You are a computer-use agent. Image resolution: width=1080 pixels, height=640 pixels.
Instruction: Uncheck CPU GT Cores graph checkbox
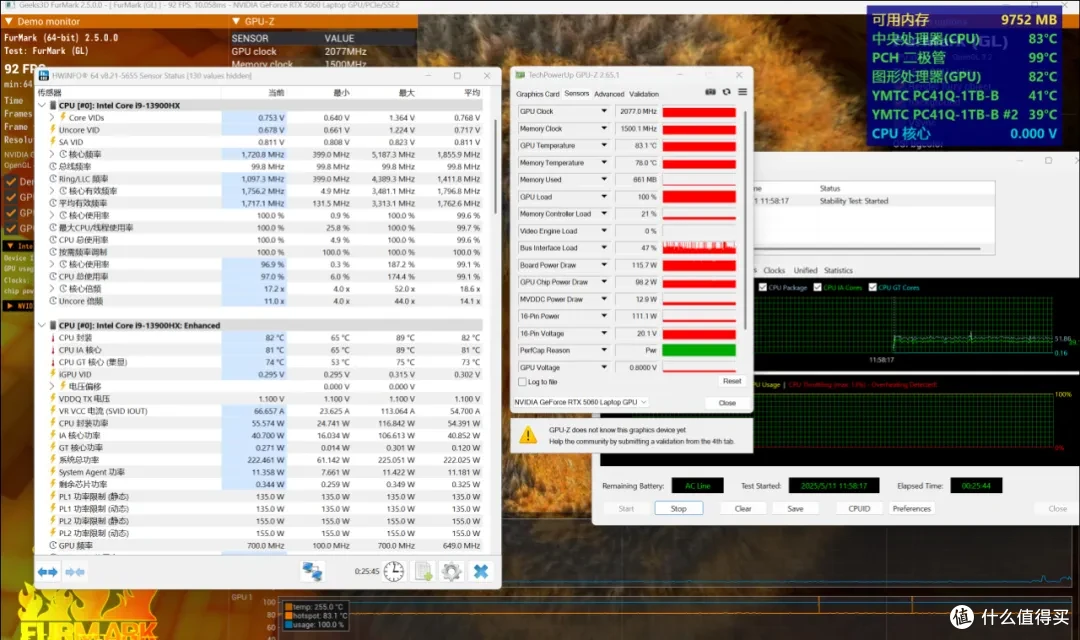[873, 287]
